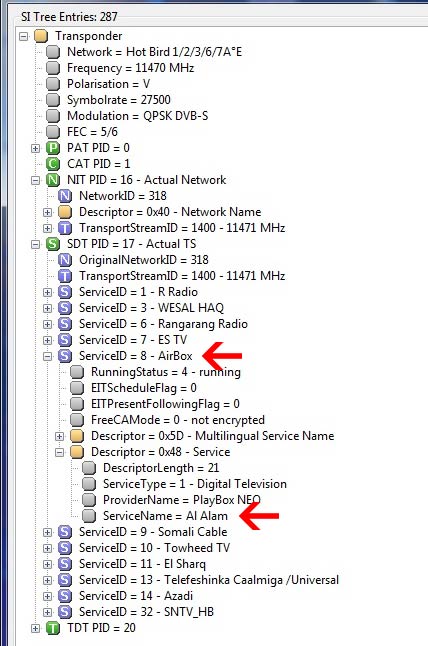The image size is (428, 646).
Task: Select Frequency = 11470 MHz entry
Action: click(x=131, y=68)
